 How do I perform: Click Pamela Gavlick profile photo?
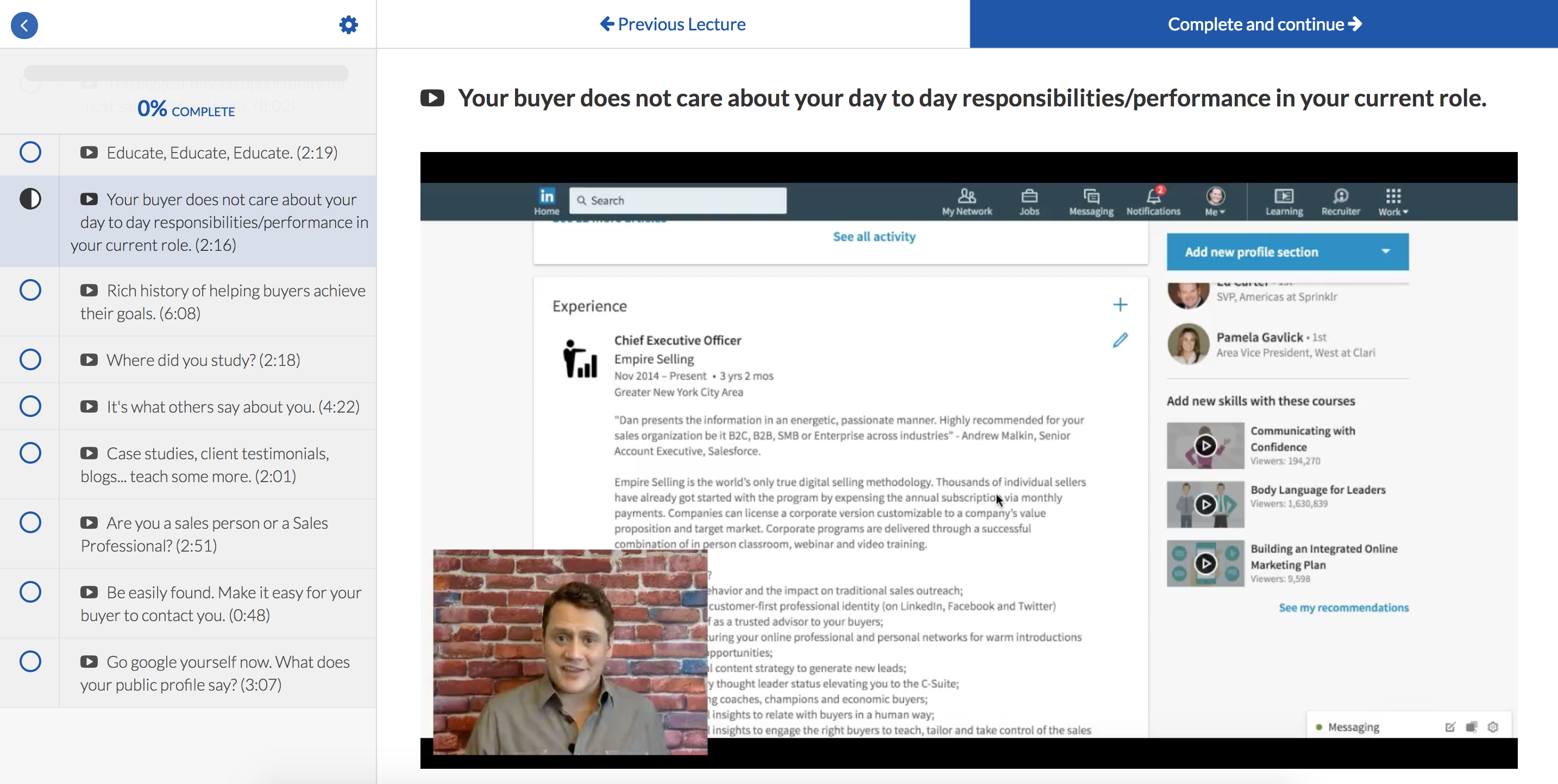[1188, 344]
